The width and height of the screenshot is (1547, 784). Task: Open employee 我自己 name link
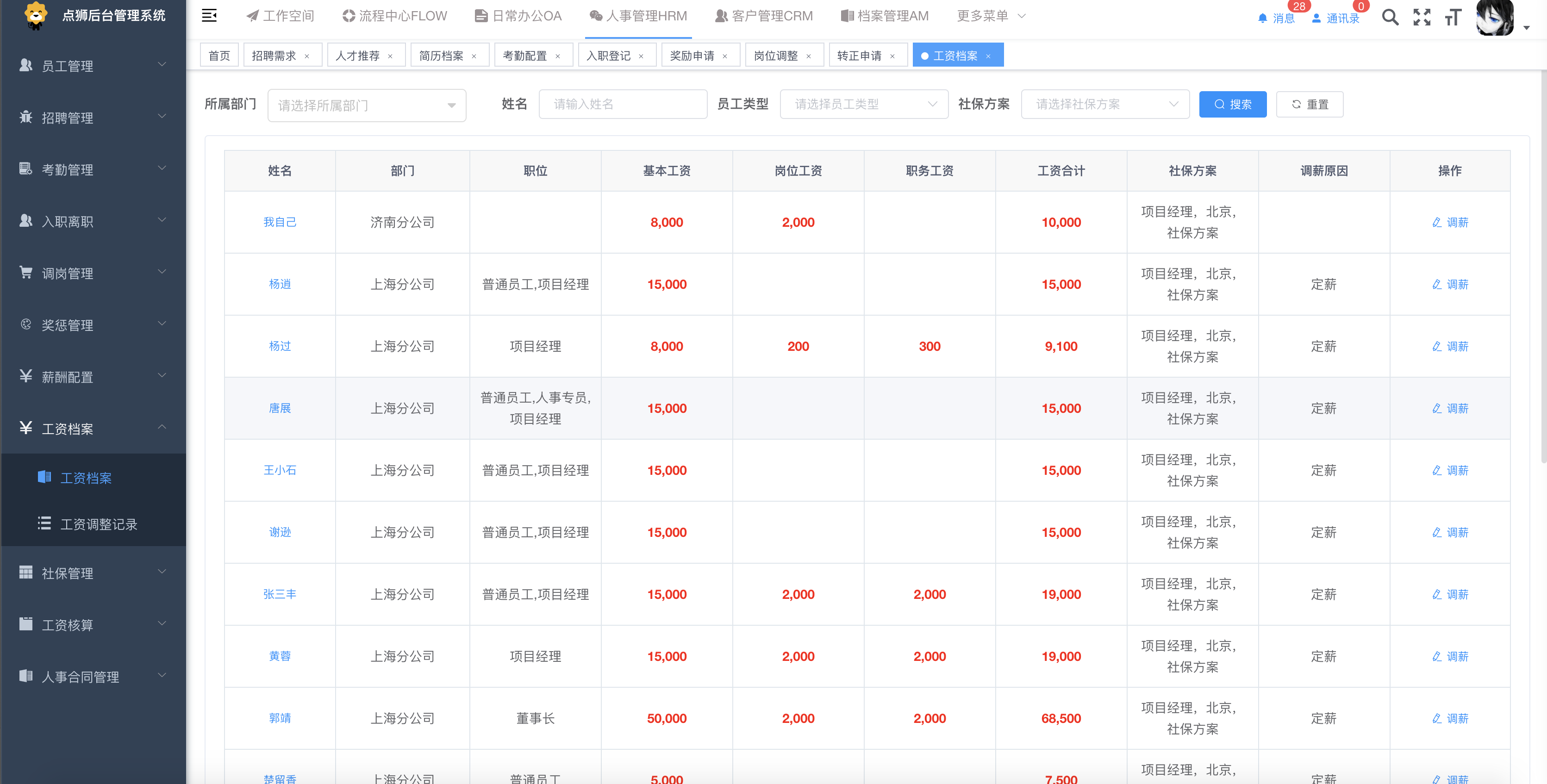[x=280, y=222]
